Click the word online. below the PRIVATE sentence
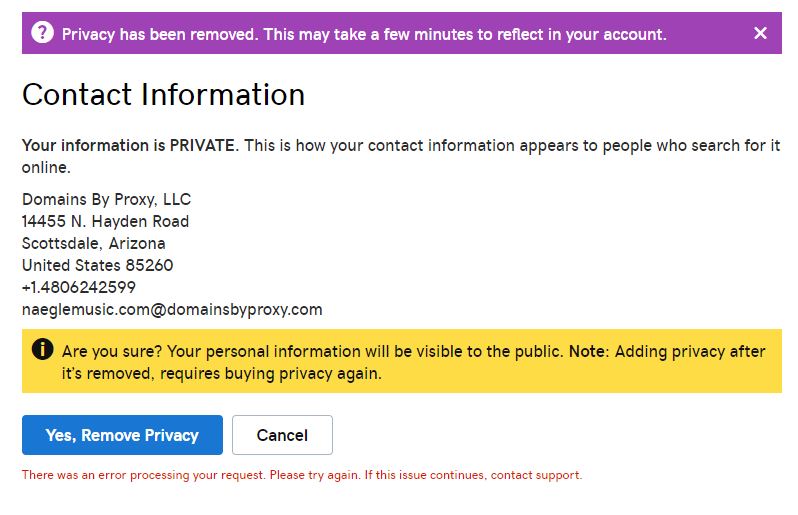 tap(46, 167)
